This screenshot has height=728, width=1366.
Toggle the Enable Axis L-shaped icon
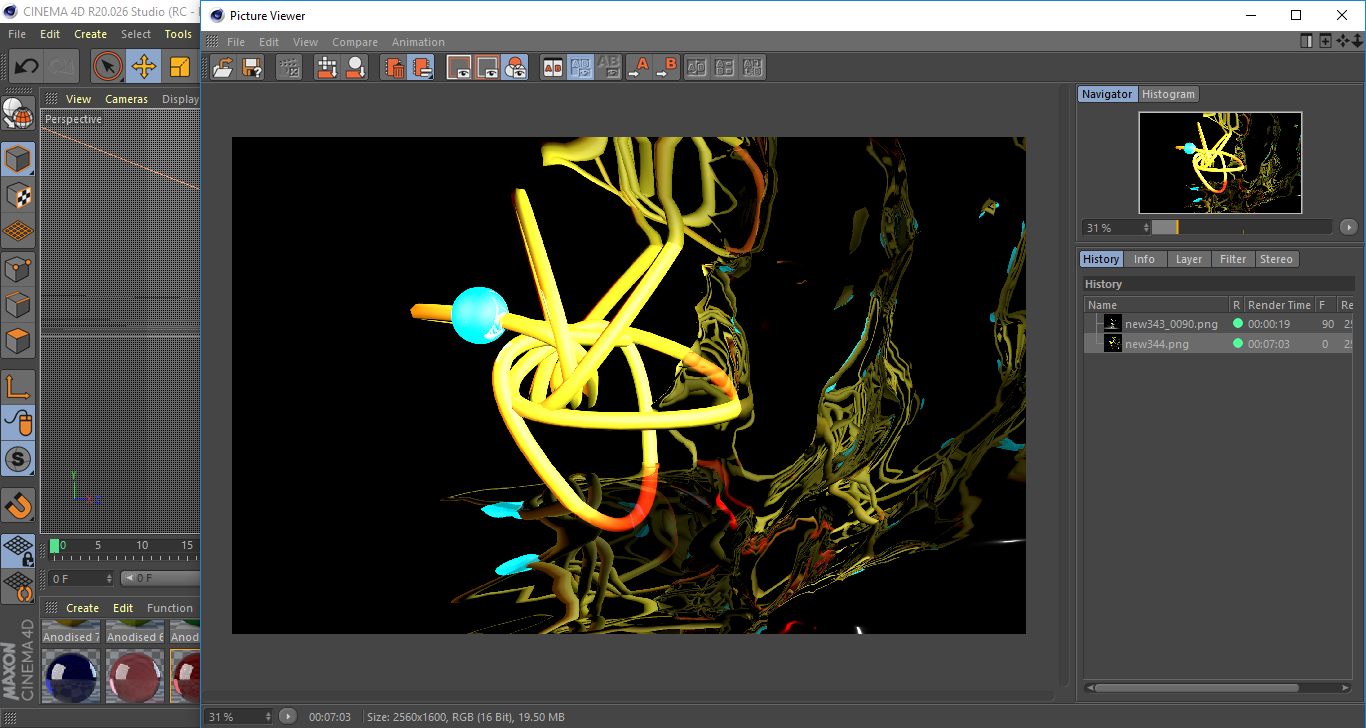click(18, 387)
